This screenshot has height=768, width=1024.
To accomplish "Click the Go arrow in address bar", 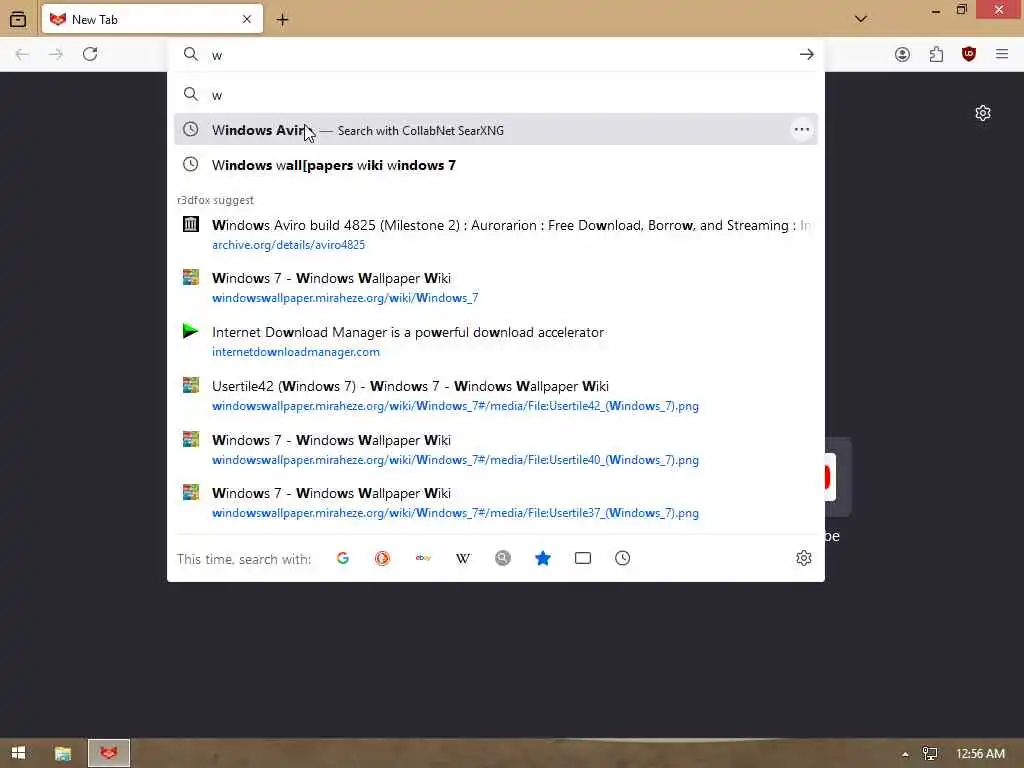I will [807, 54].
